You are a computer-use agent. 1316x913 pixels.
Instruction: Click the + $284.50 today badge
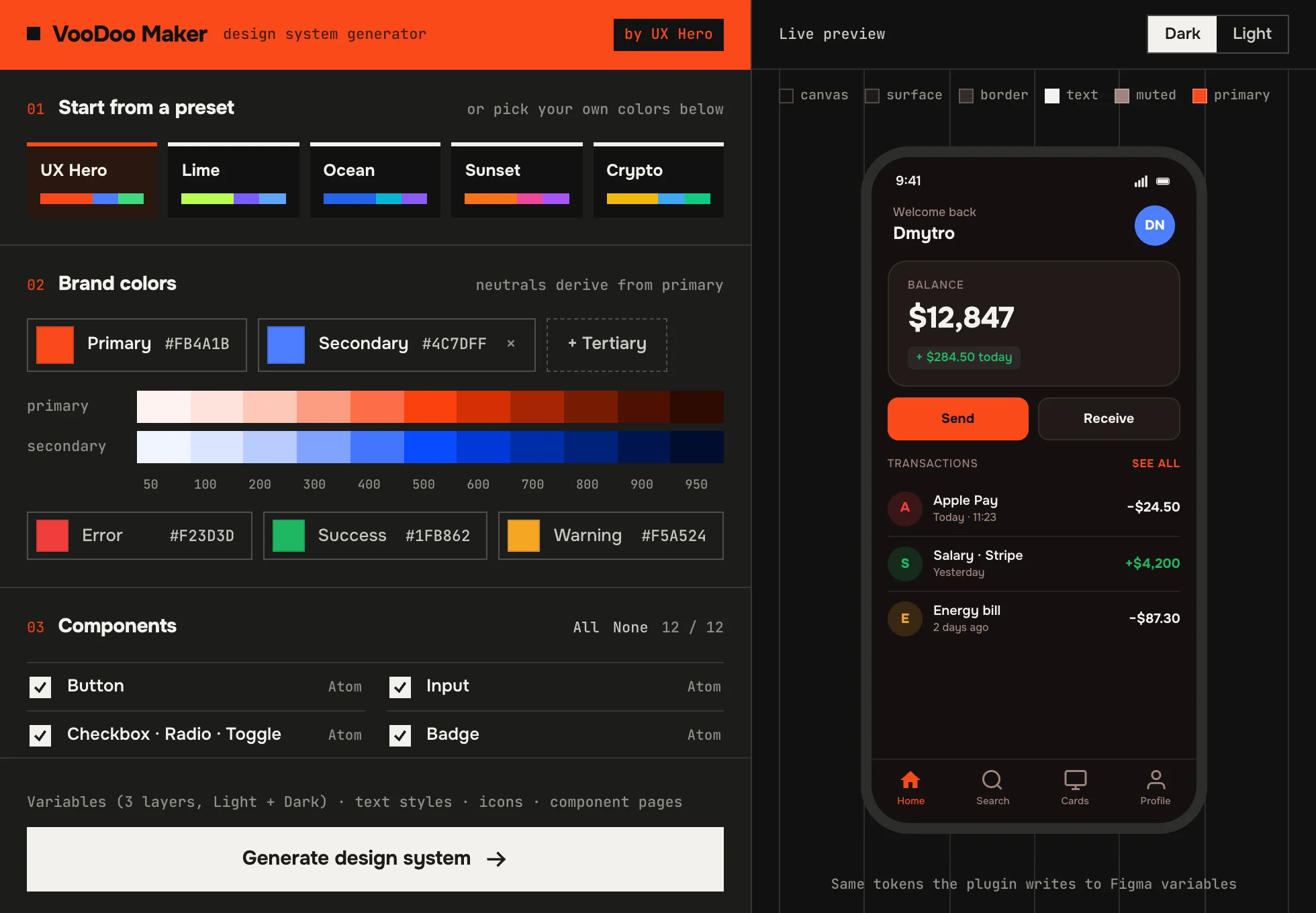(963, 357)
